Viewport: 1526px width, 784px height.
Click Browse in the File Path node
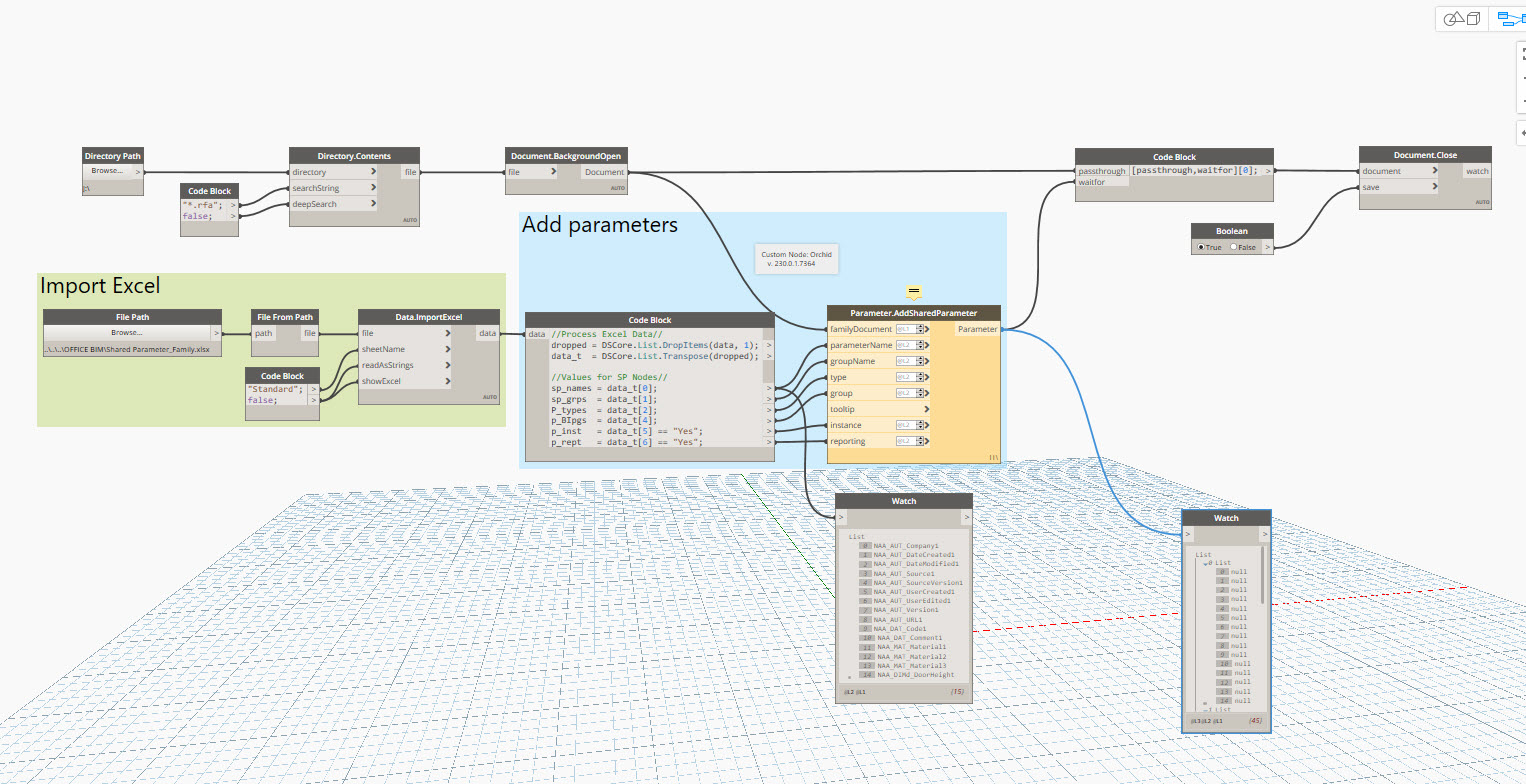tap(127, 332)
